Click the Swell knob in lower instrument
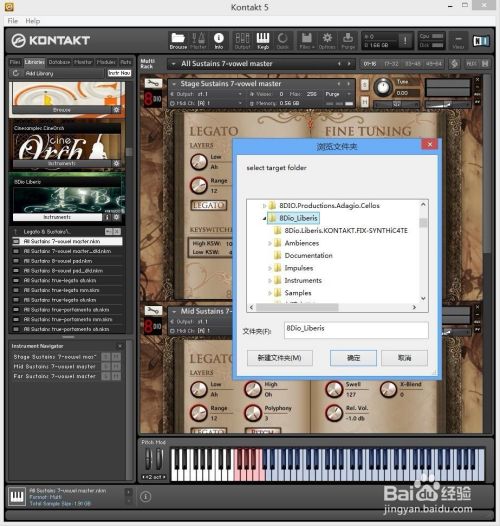This screenshot has height=526, width=500. 334,389
